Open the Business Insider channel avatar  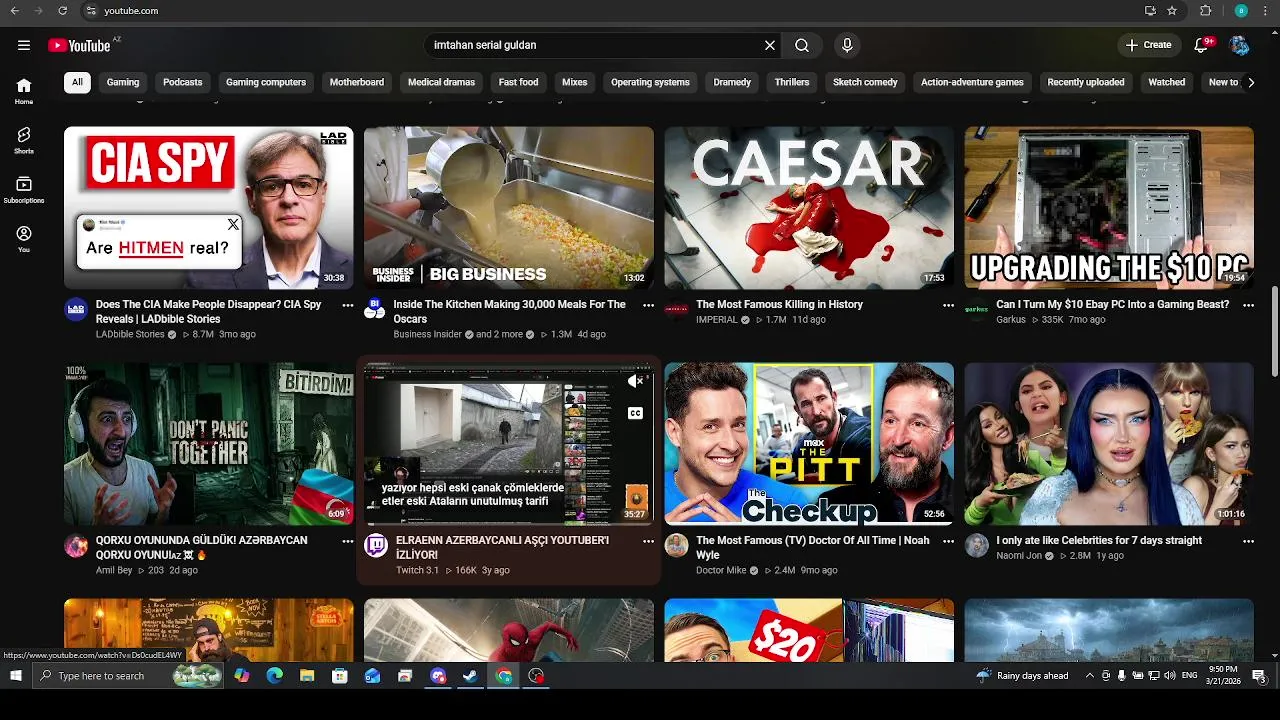(x=375, y=309)
